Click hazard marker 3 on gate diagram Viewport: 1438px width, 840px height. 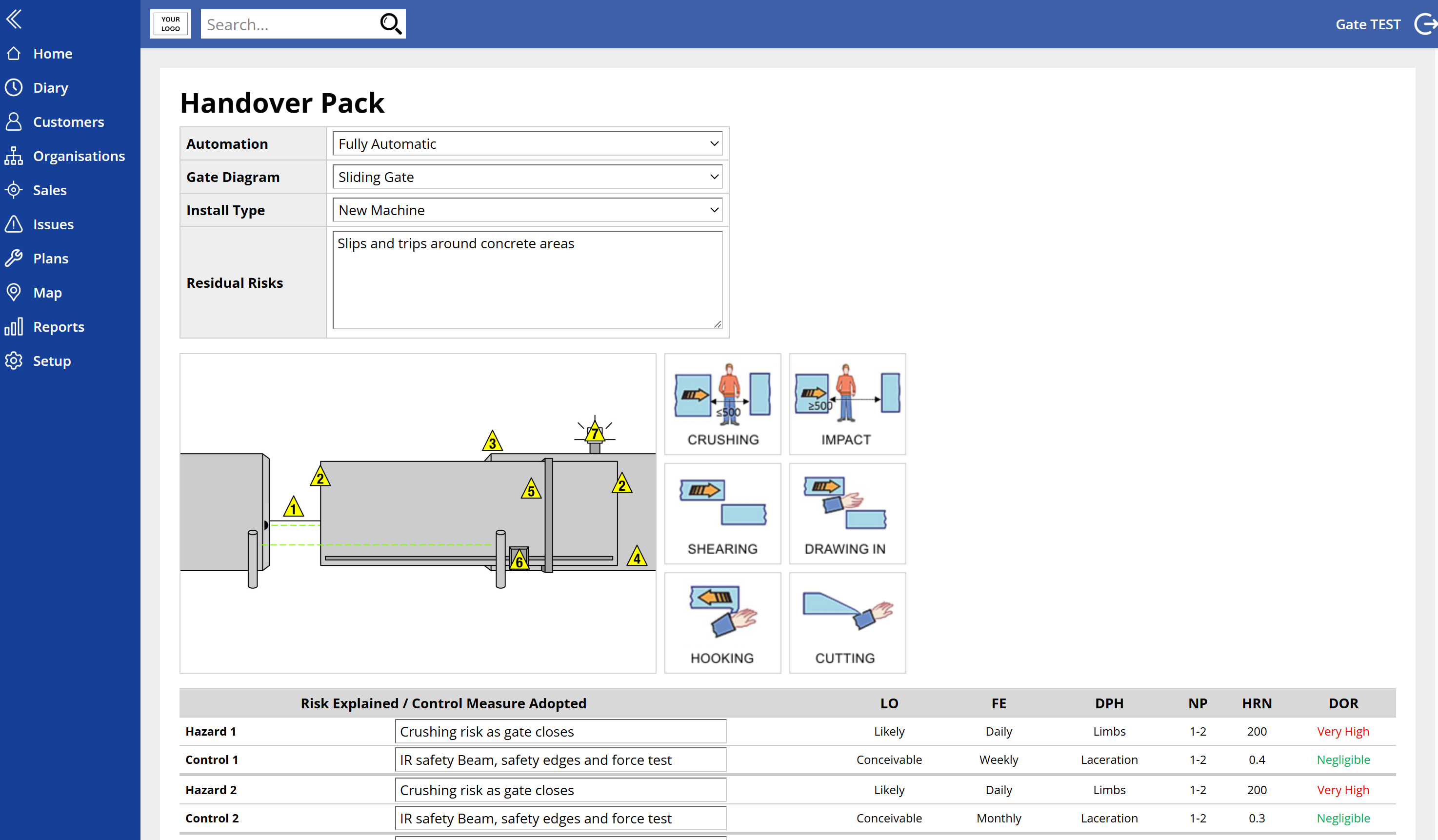click(x=493, y=441)
